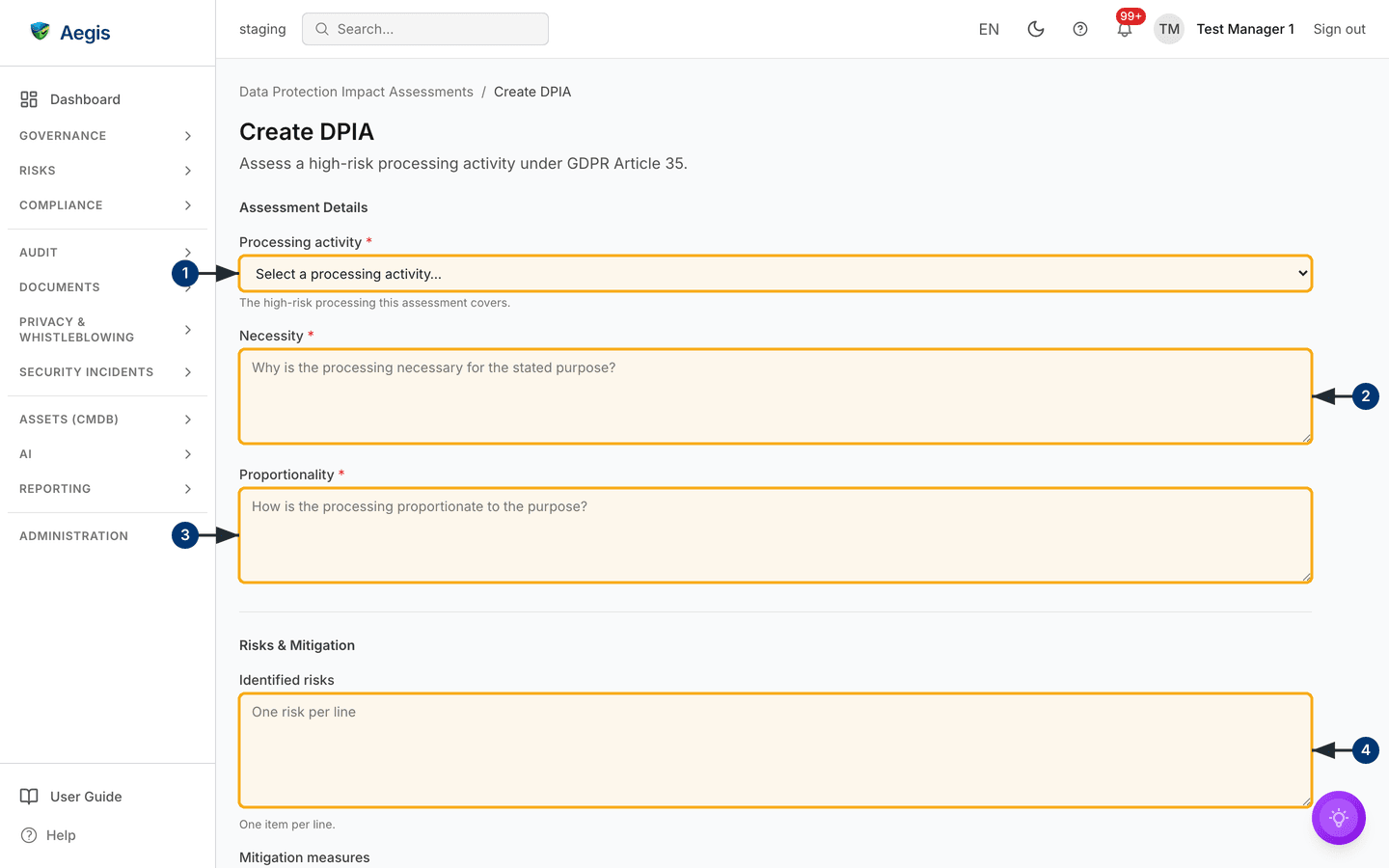Expand the Security Incidents chevron
Viewport: 1389px width, 868px height.
point(188,372)
